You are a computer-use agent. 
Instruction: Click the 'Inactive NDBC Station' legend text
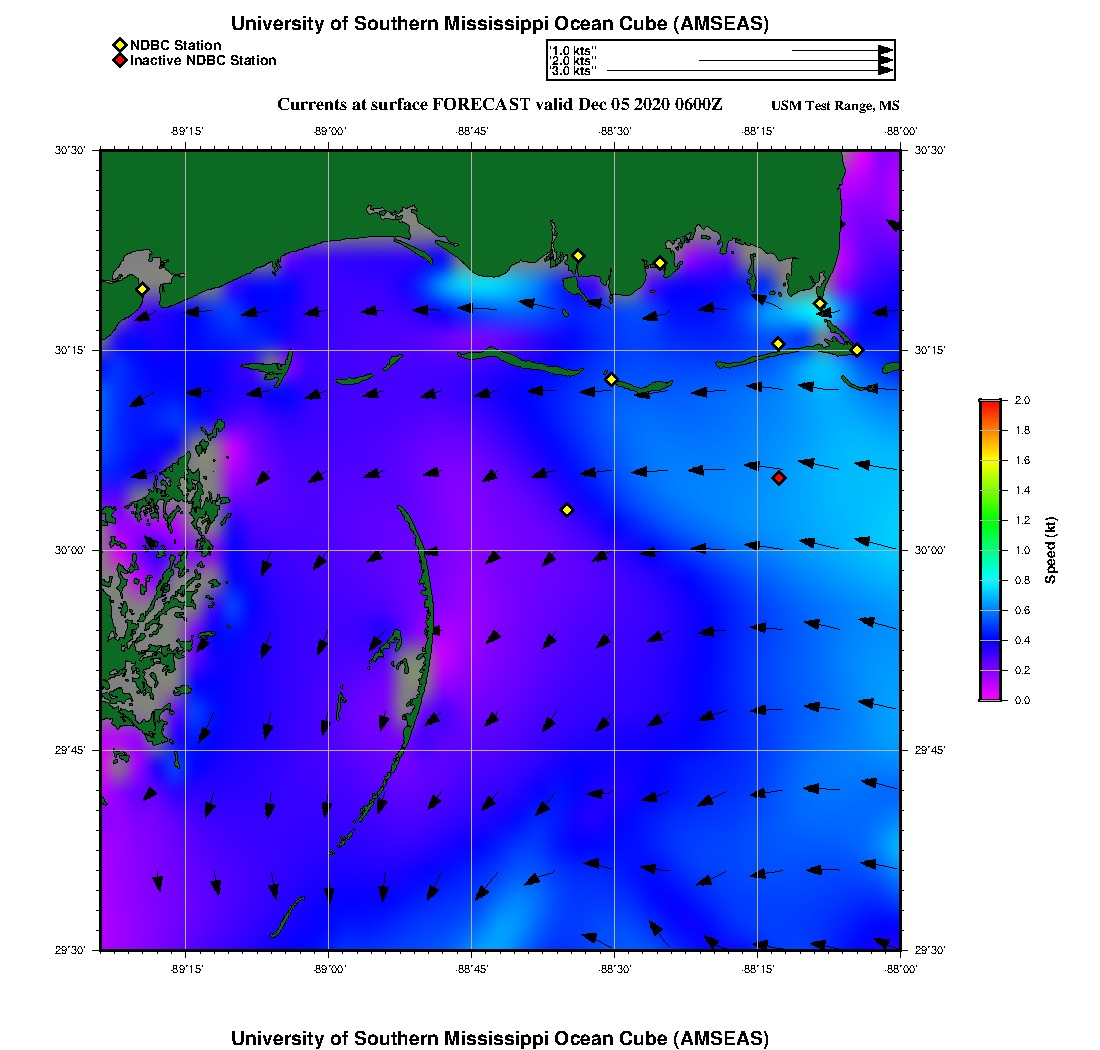click(203, 61)
